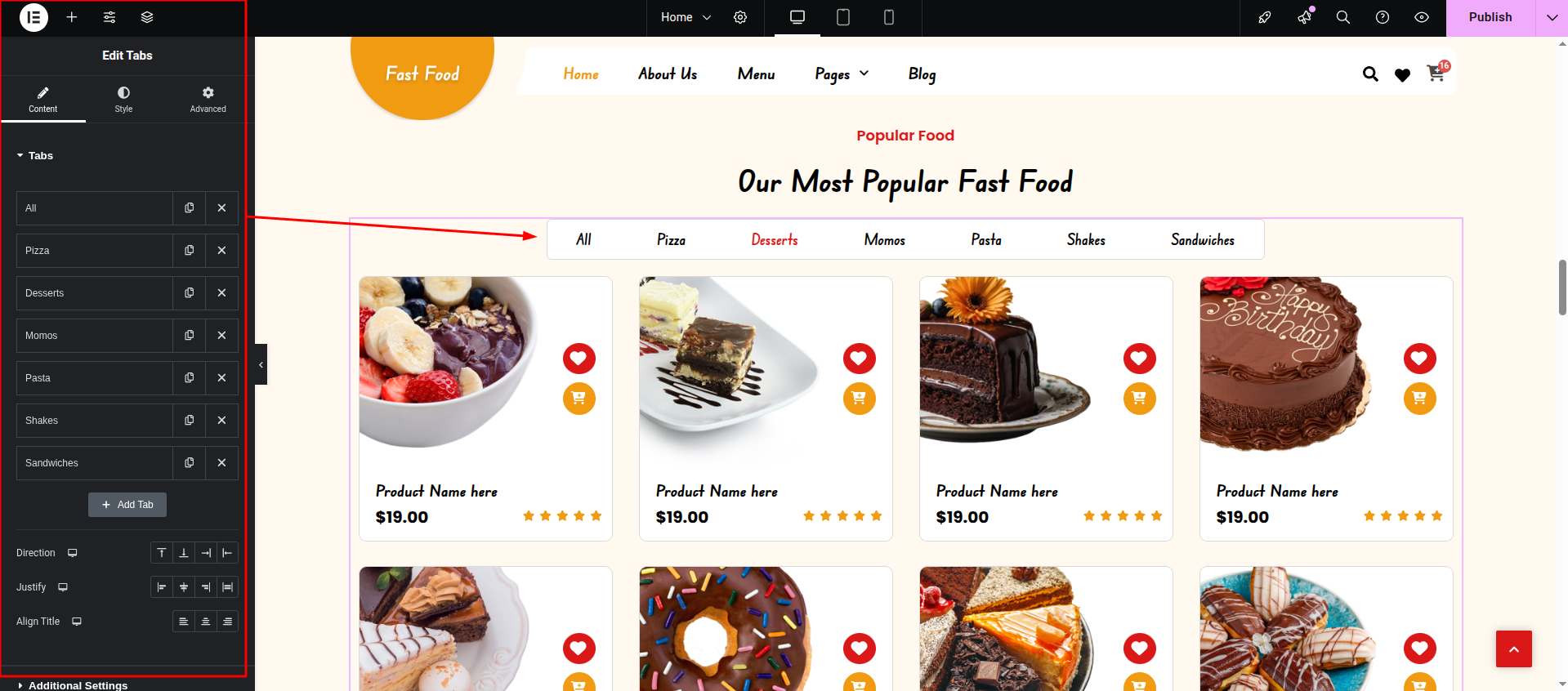
Task: Set Justify to stretch option
Action: pos(227,587)
